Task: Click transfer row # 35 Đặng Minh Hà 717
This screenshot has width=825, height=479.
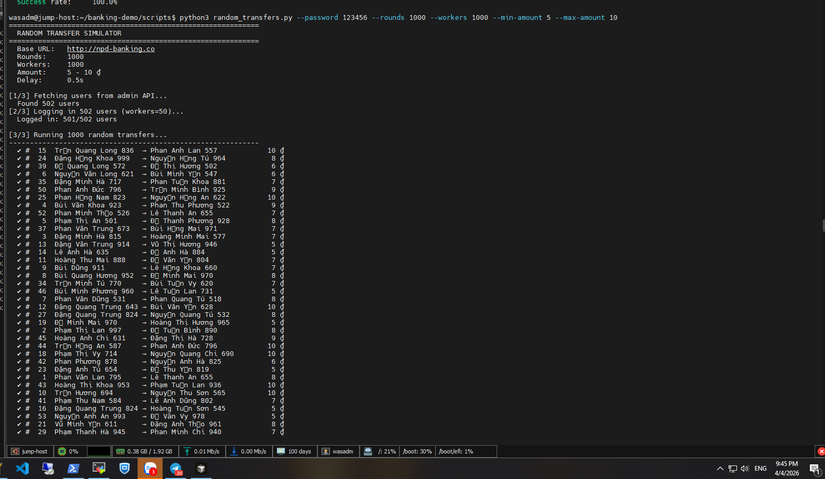Action: tap(150, 182)
